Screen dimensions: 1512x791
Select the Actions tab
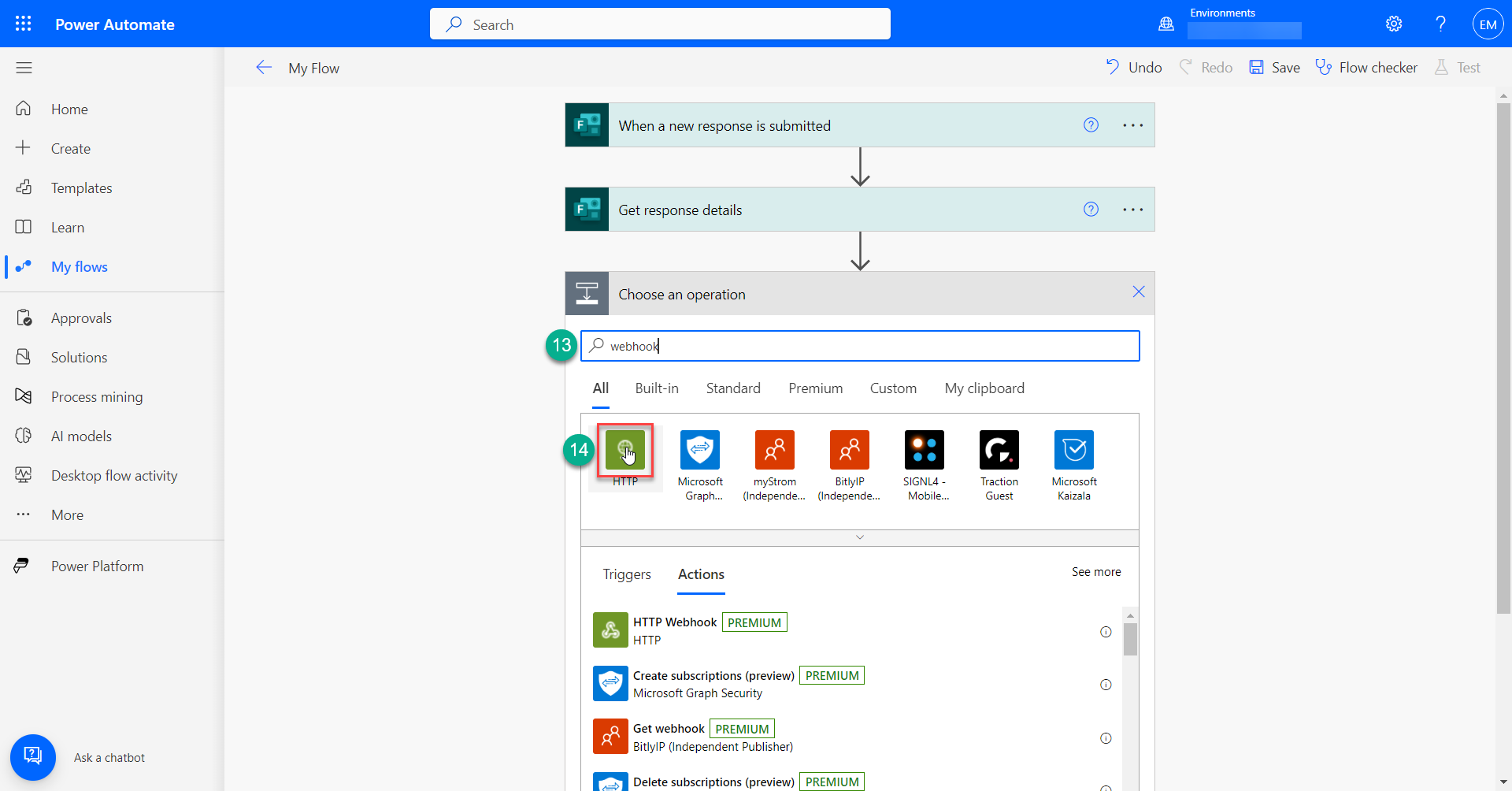coord(701,574)
